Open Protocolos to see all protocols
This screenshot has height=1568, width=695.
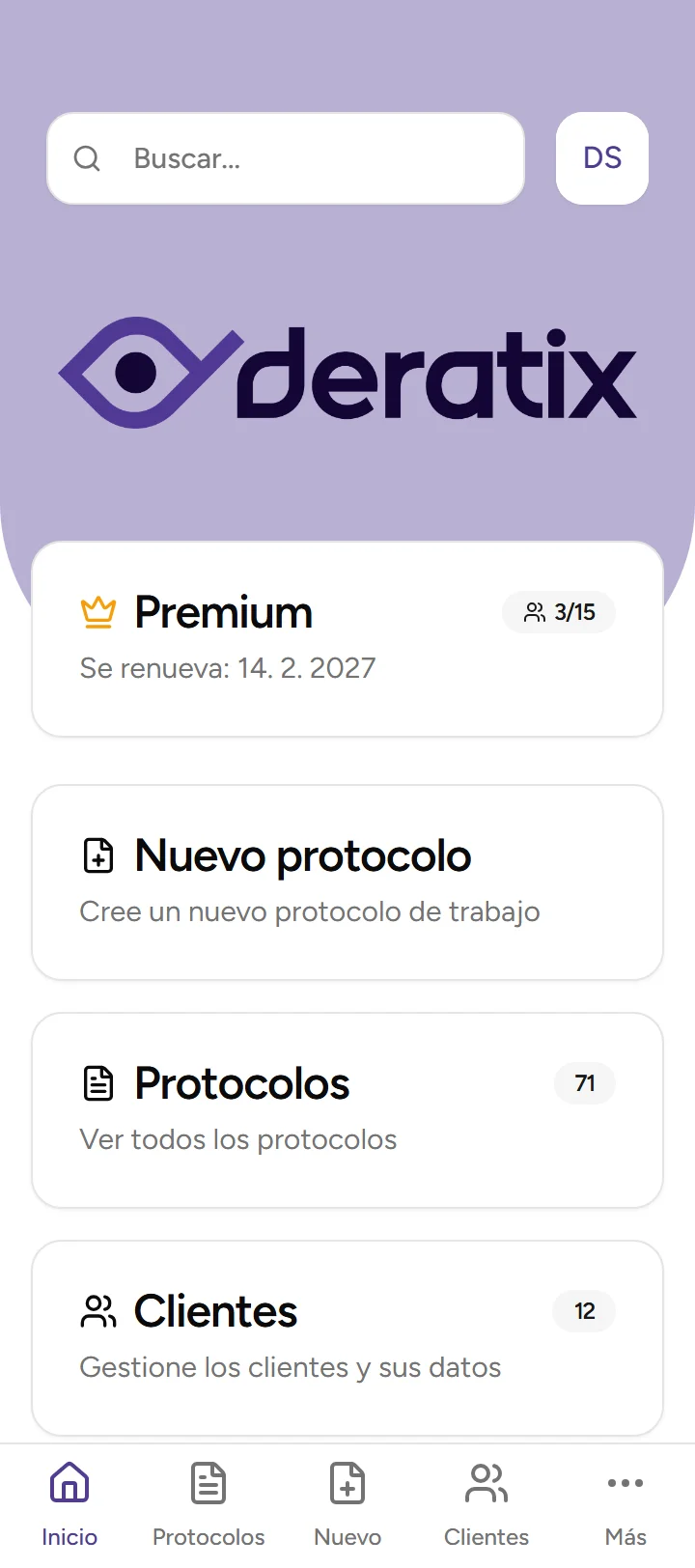coord(347,1109)
